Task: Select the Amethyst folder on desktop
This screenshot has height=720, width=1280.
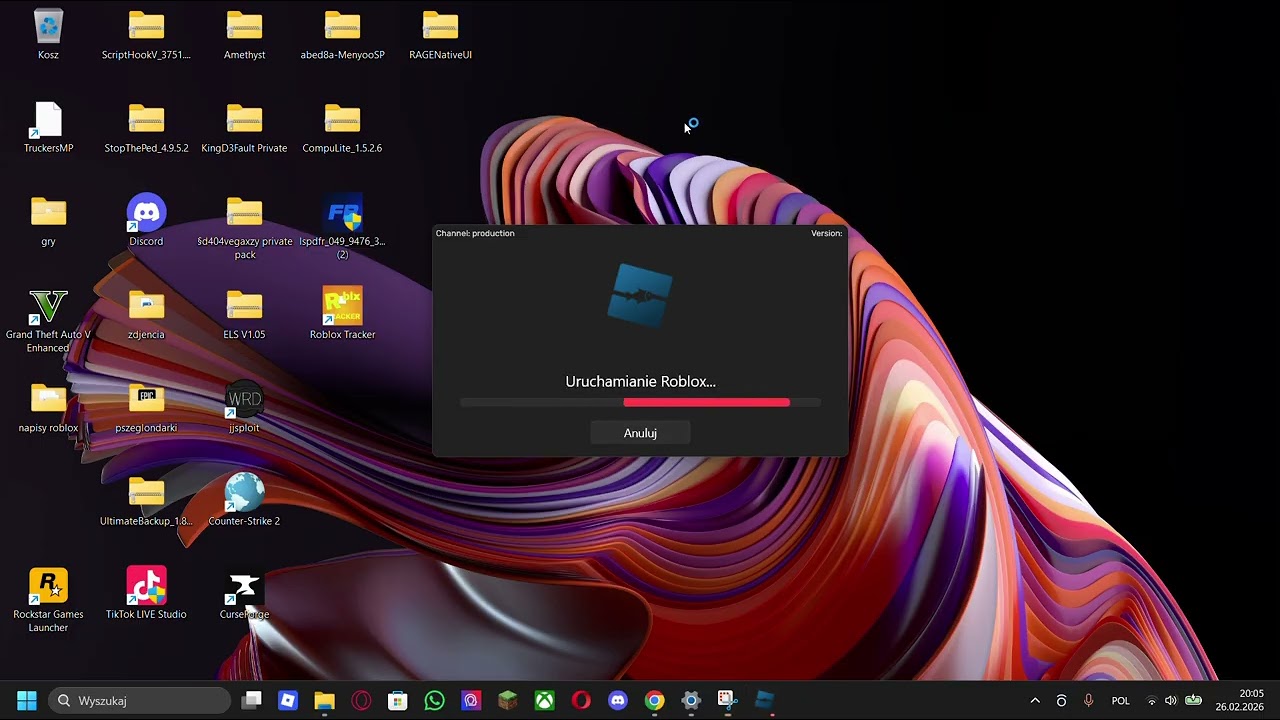Action: [244, 35]
